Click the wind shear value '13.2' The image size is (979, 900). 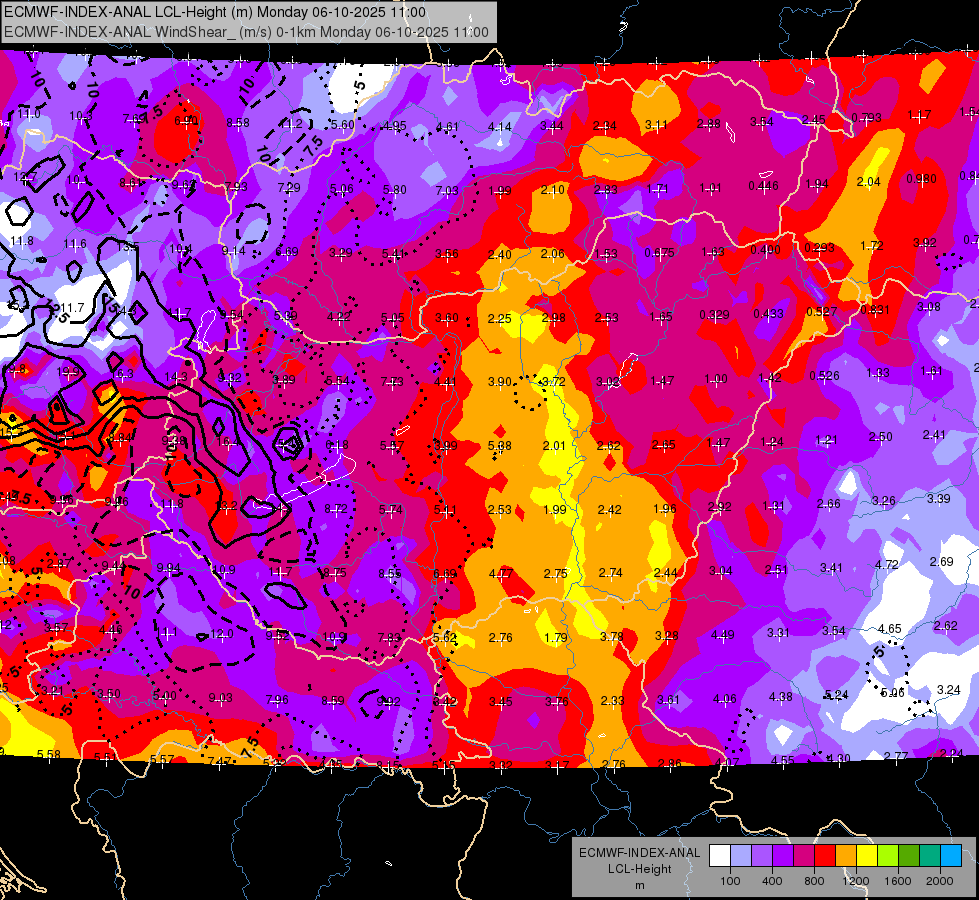tap(225, 506)
